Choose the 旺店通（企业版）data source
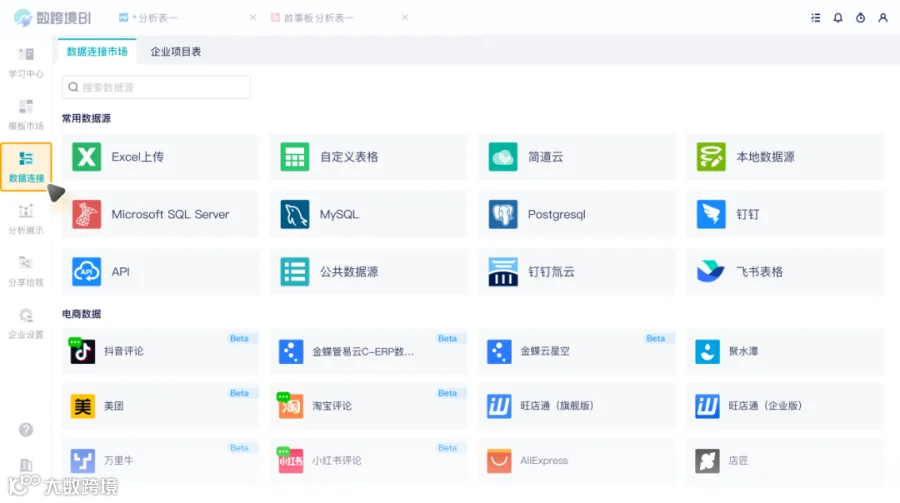 785,406
